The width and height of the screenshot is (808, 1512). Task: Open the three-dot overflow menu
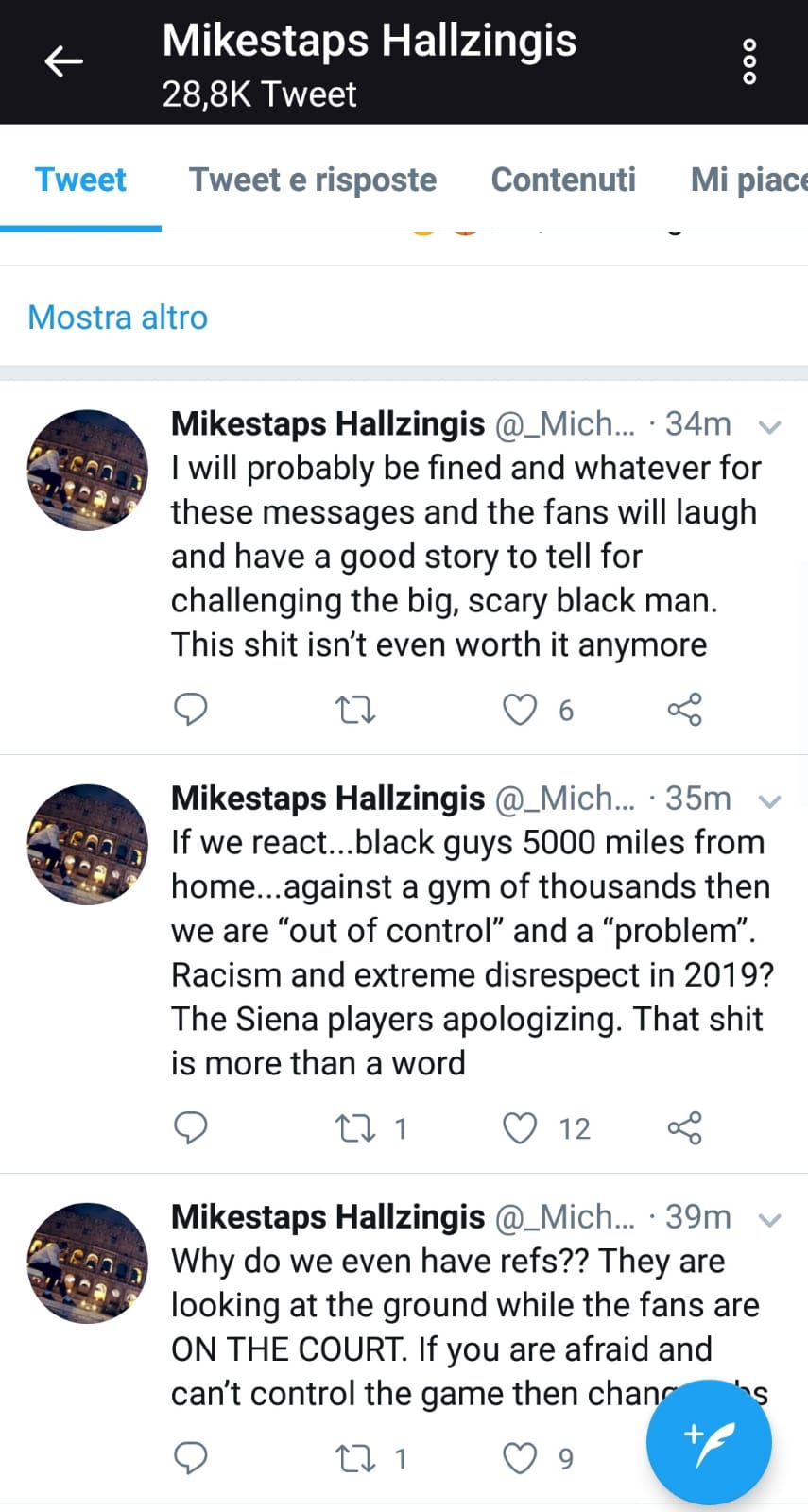point(749,62)
